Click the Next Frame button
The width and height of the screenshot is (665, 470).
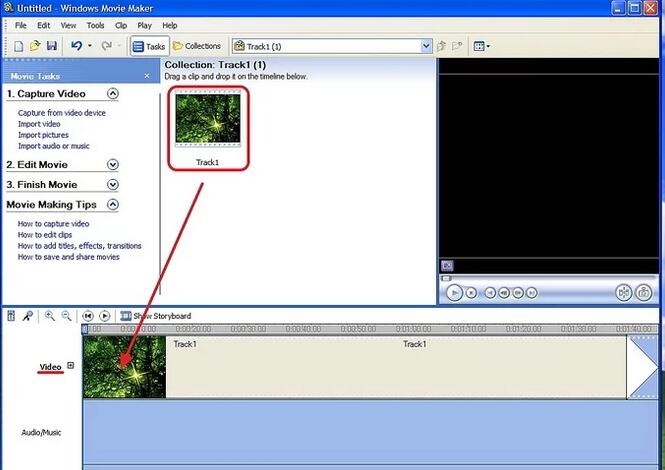coord(518,293)
